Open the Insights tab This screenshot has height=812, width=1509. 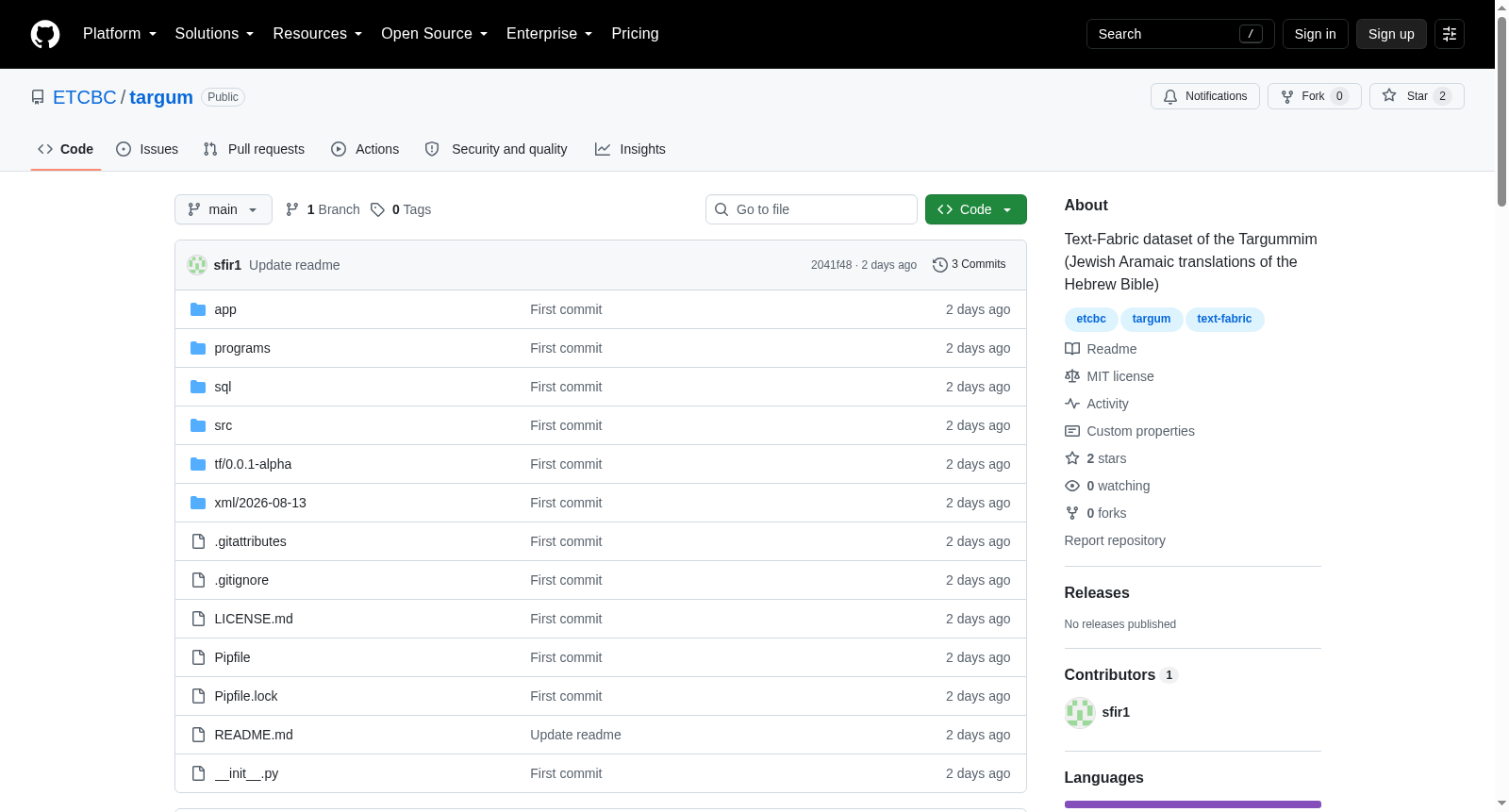point(630,149)
